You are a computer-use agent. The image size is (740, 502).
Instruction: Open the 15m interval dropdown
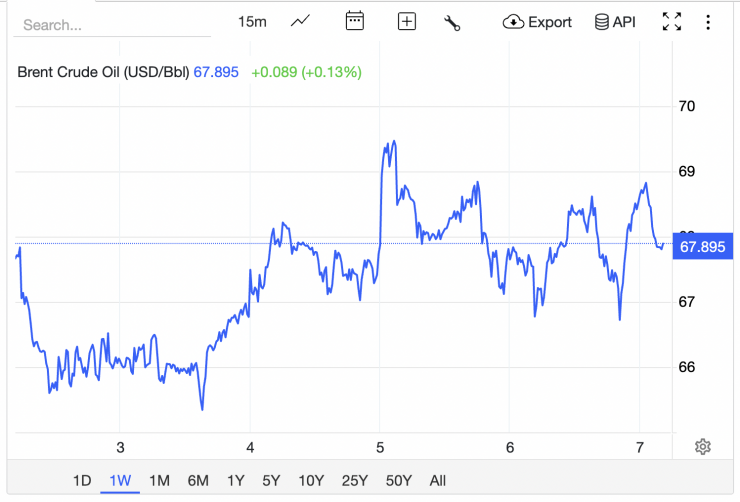(x=252, y=22)
